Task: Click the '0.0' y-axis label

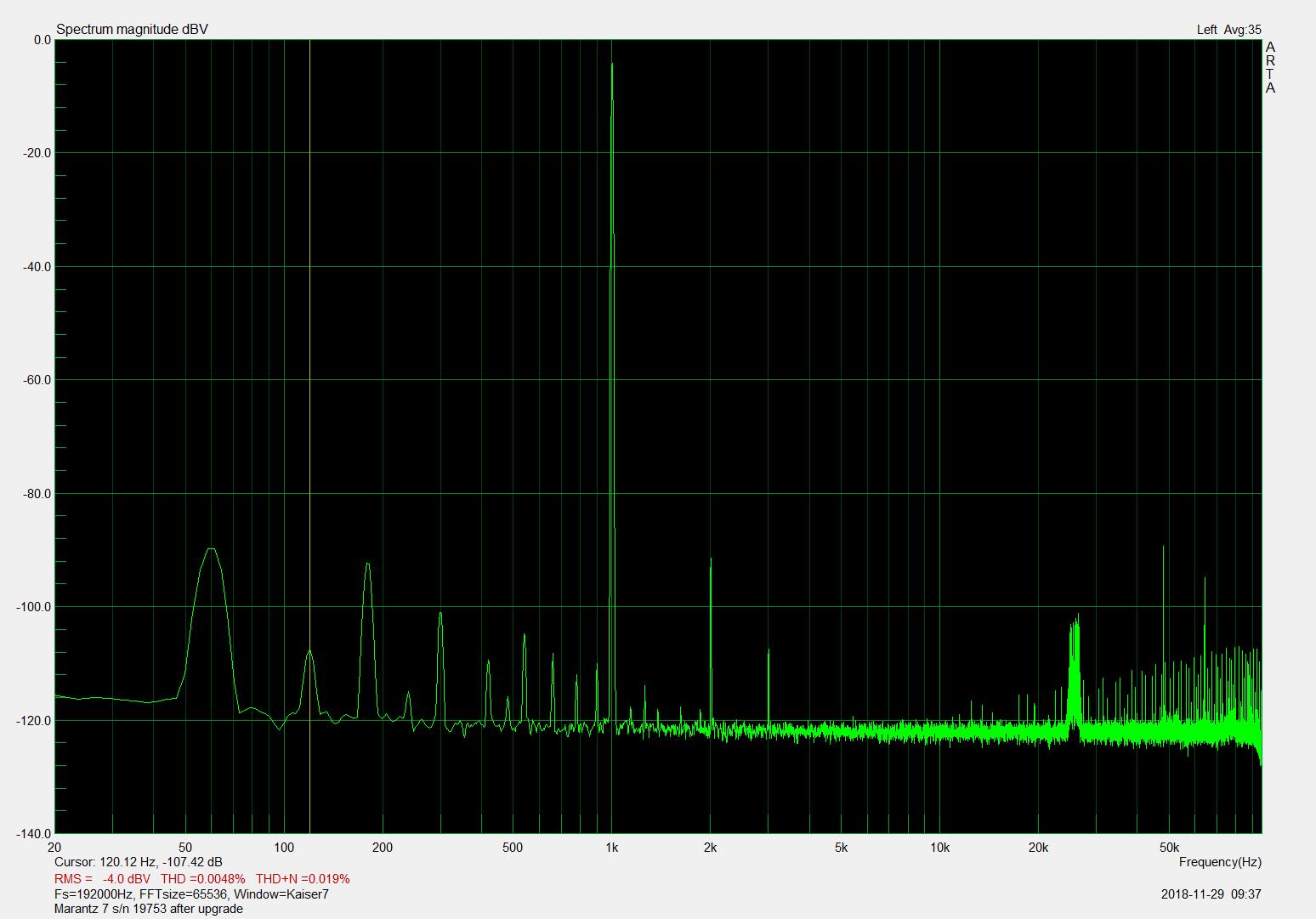Action: (x=42, y=40)
